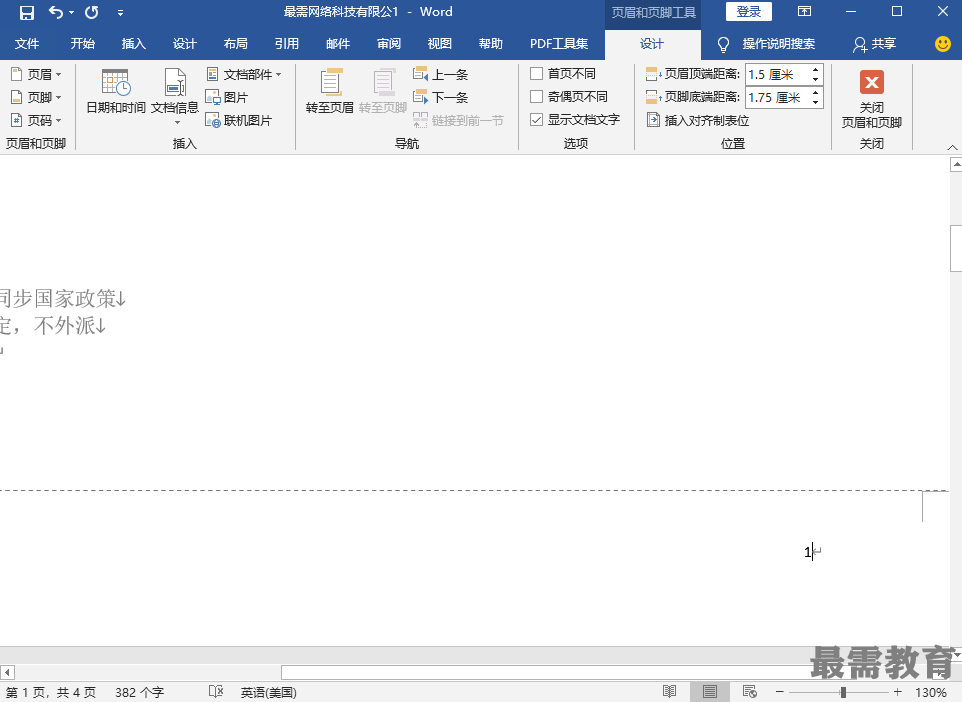The width and height of the screenshot is (962, 702).
Task: Click the Save icon in quick access toolbar
Action: (x=27, y=12)
